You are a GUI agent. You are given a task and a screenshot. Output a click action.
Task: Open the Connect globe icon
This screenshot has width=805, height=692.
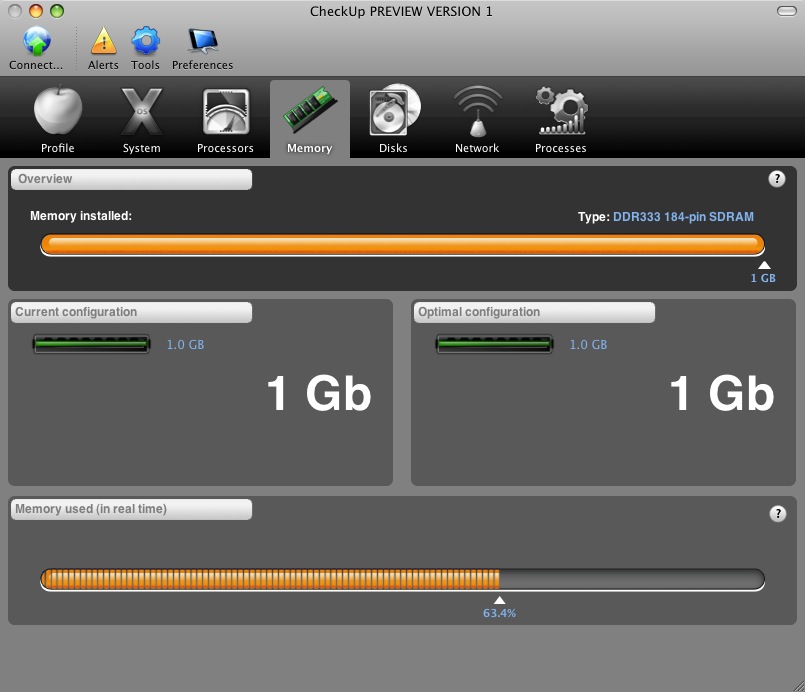pyautogui.click(x=36, y=41)
